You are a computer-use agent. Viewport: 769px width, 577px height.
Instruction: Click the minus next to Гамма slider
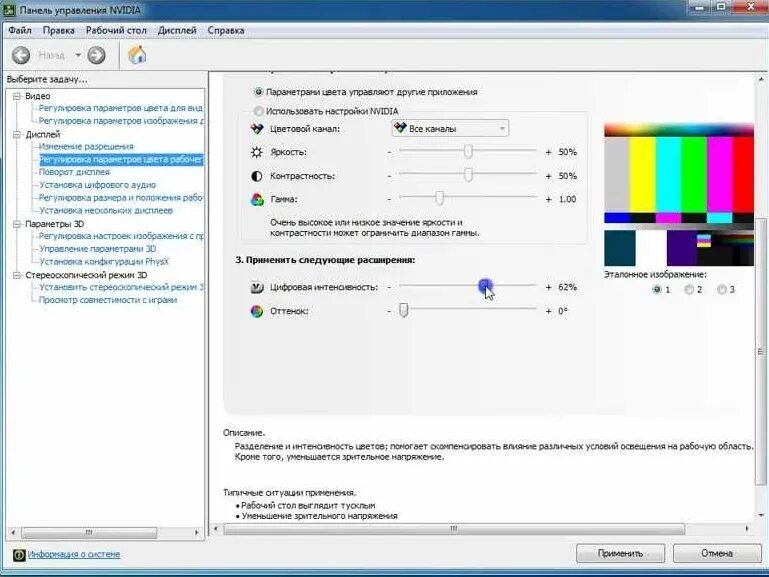389,200
